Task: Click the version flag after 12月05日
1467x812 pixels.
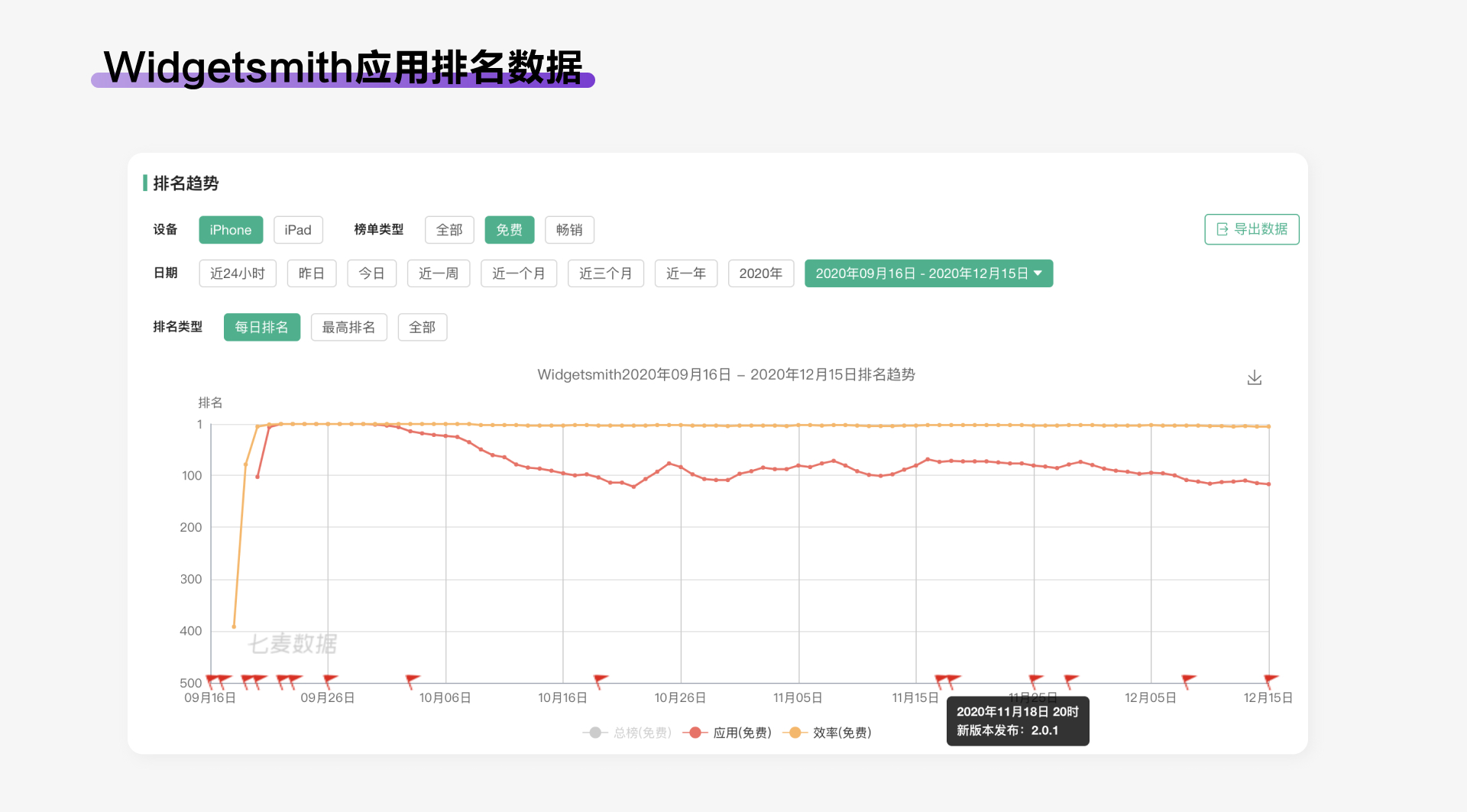Action: (x=1188, y=680)
